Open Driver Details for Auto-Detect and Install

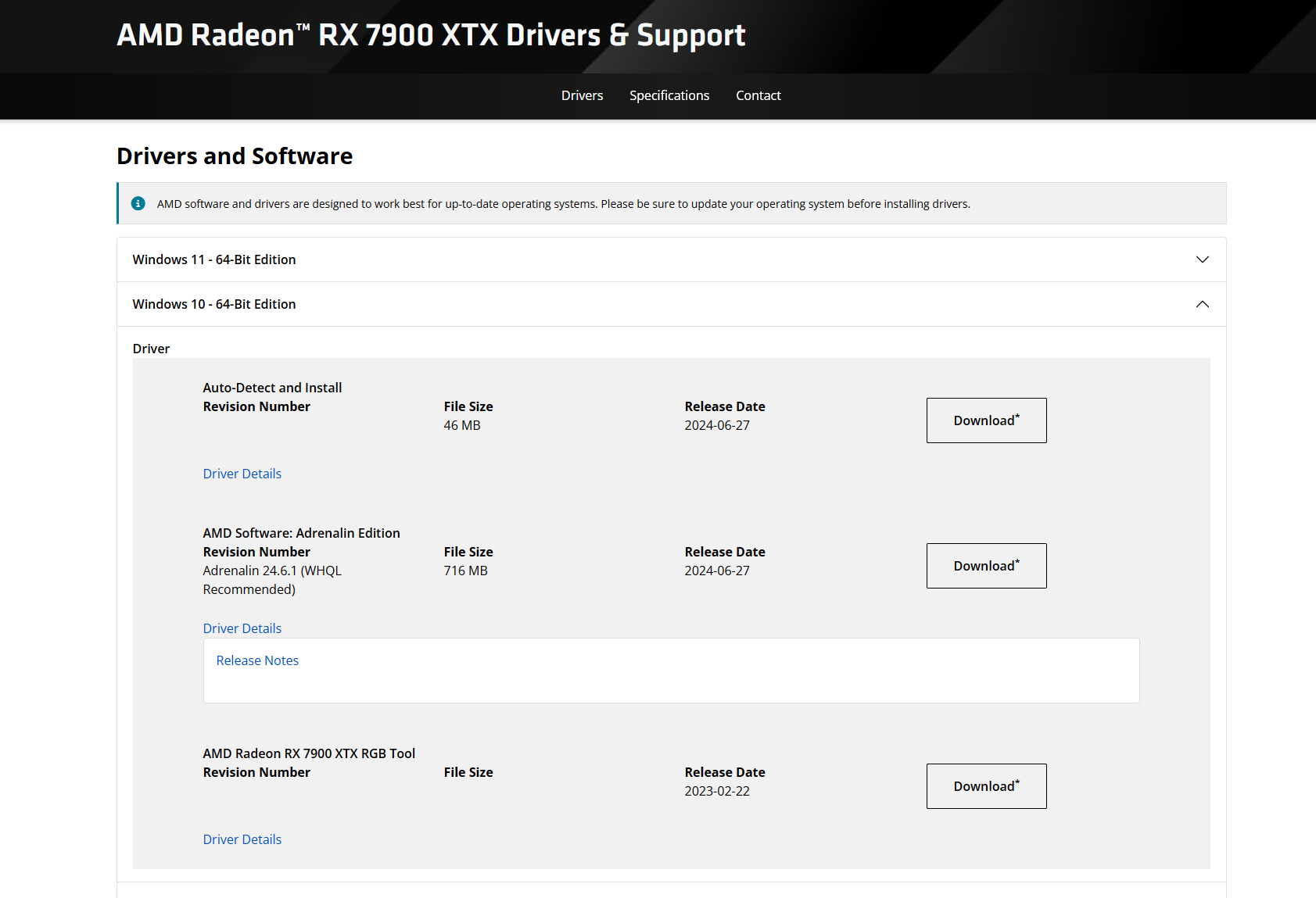[242, 474]
